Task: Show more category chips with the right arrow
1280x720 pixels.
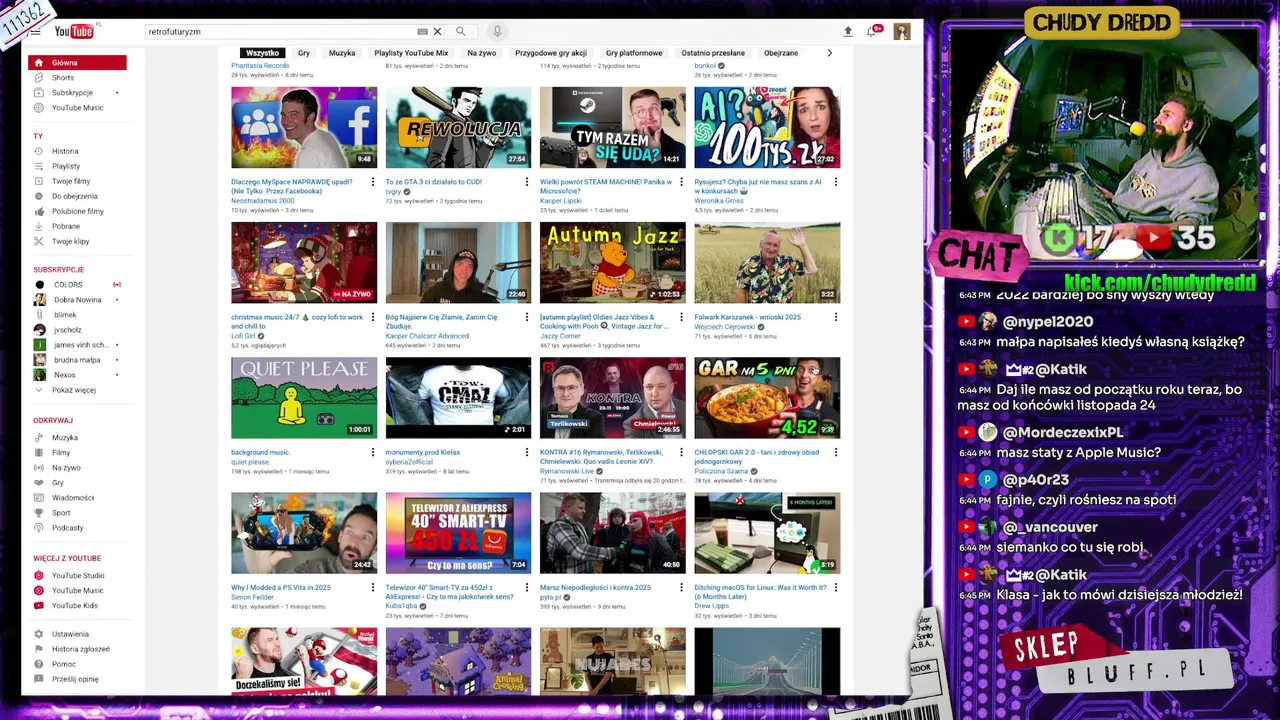Action: pos(829,53)
